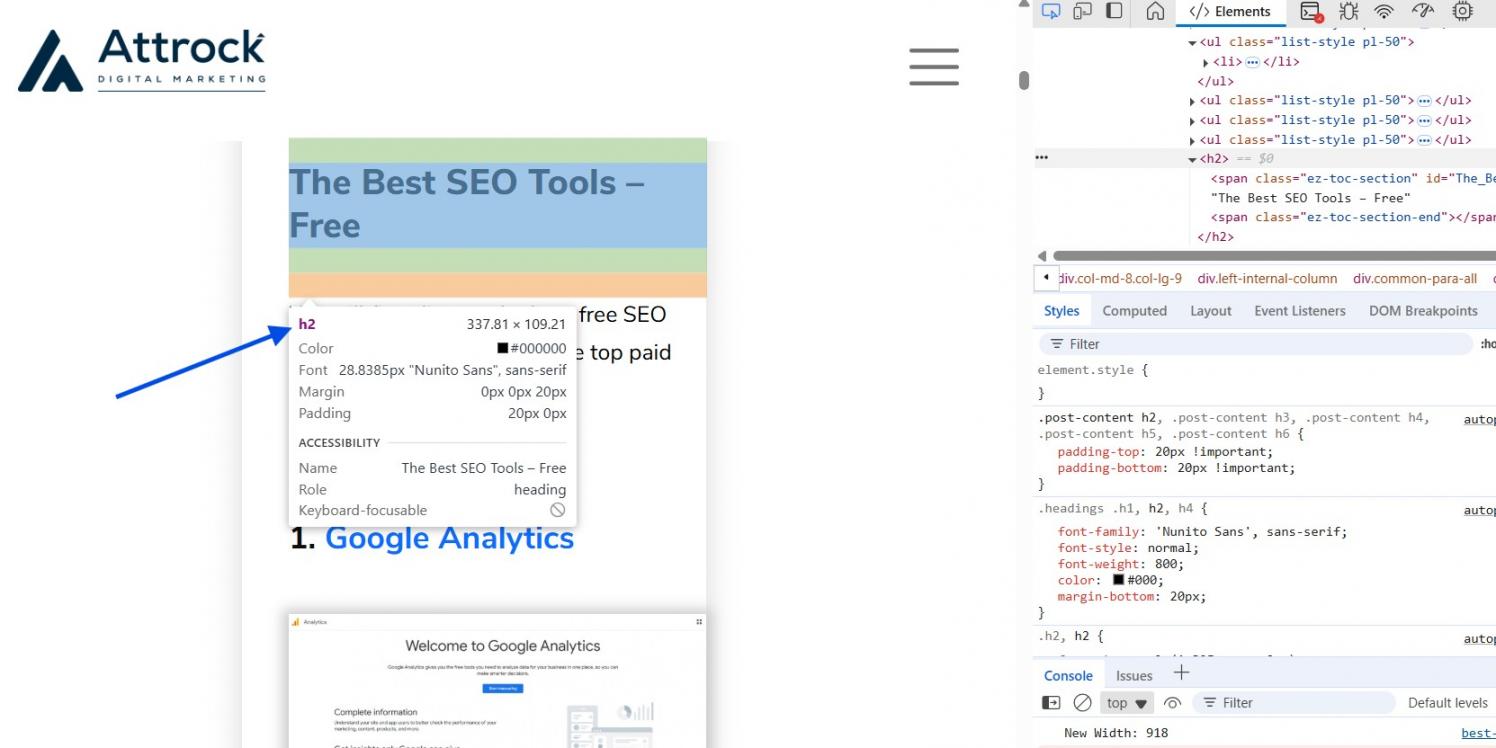This screenshot has height=748, width=1496.
Task: Toggle the console sidebar icon
Action: click(1051, 703)
